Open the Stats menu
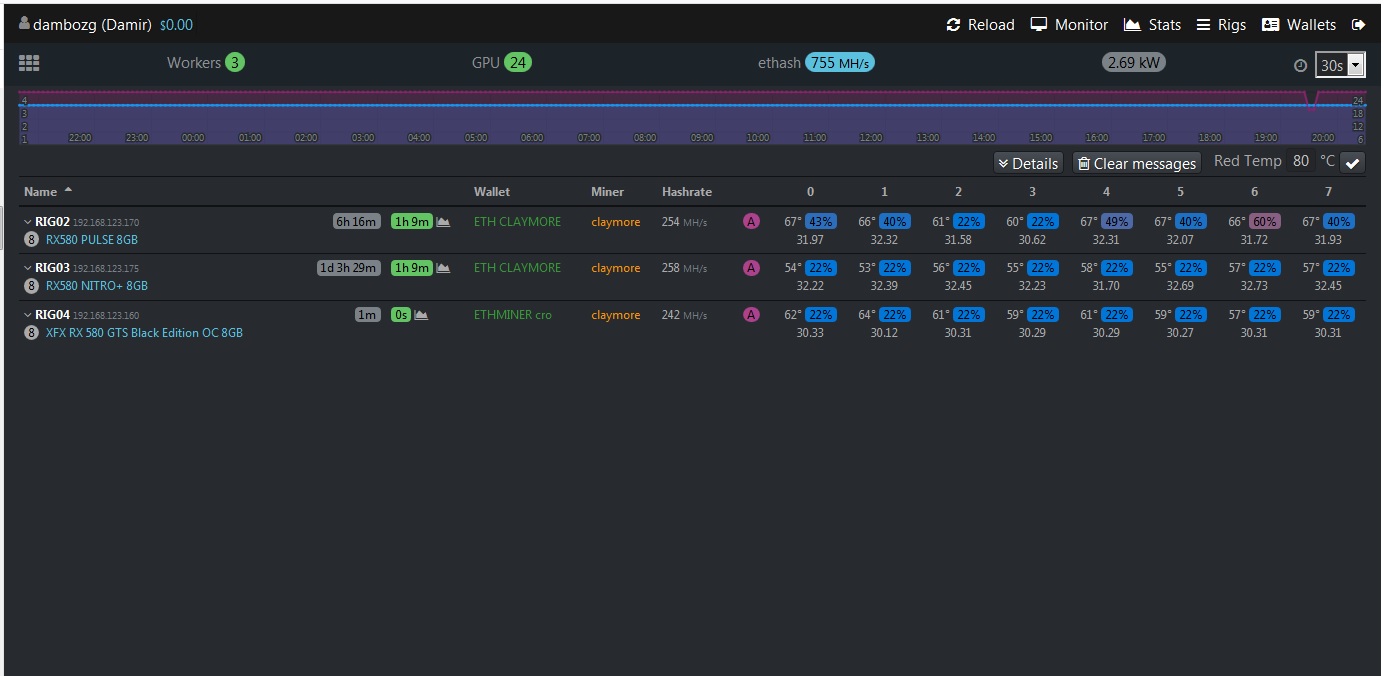The height and width of the screenshot is (676, 1384). pos(1152,25)
